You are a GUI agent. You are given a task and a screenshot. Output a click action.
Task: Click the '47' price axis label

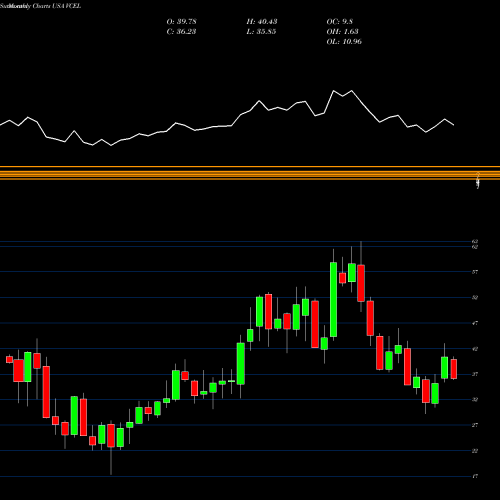point(475,323)
